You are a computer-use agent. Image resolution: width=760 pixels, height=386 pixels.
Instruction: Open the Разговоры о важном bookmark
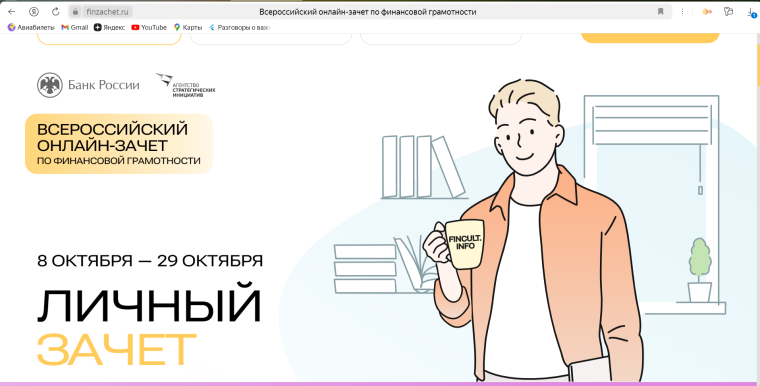[x=239, y=28]
